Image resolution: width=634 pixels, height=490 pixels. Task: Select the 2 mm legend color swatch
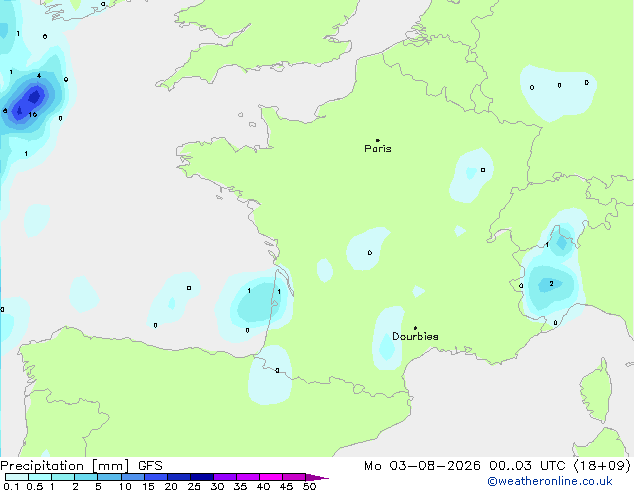86,477
